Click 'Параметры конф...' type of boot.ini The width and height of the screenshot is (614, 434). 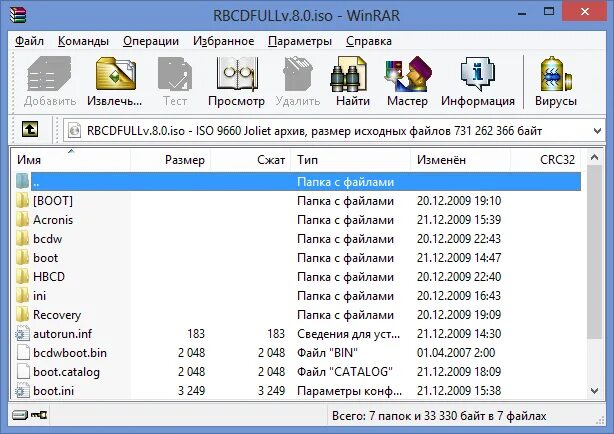pyautogui.click(x=349, y=391)
